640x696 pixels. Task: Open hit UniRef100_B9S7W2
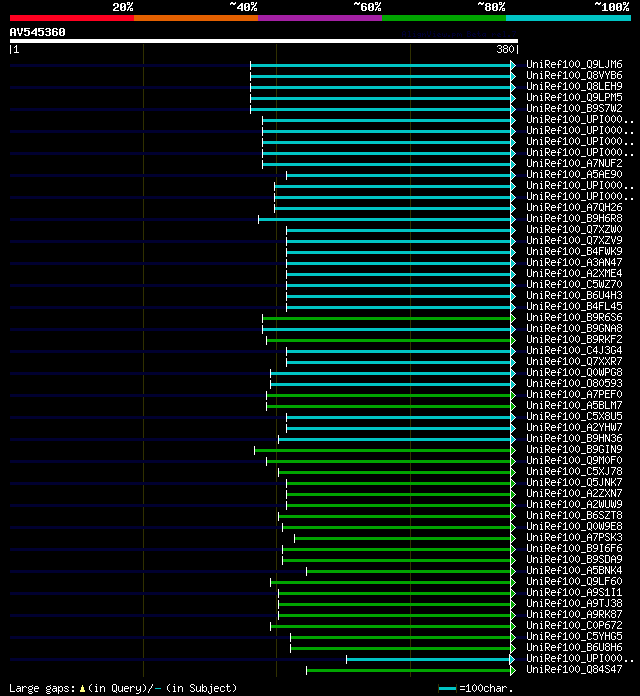point(574,108)
